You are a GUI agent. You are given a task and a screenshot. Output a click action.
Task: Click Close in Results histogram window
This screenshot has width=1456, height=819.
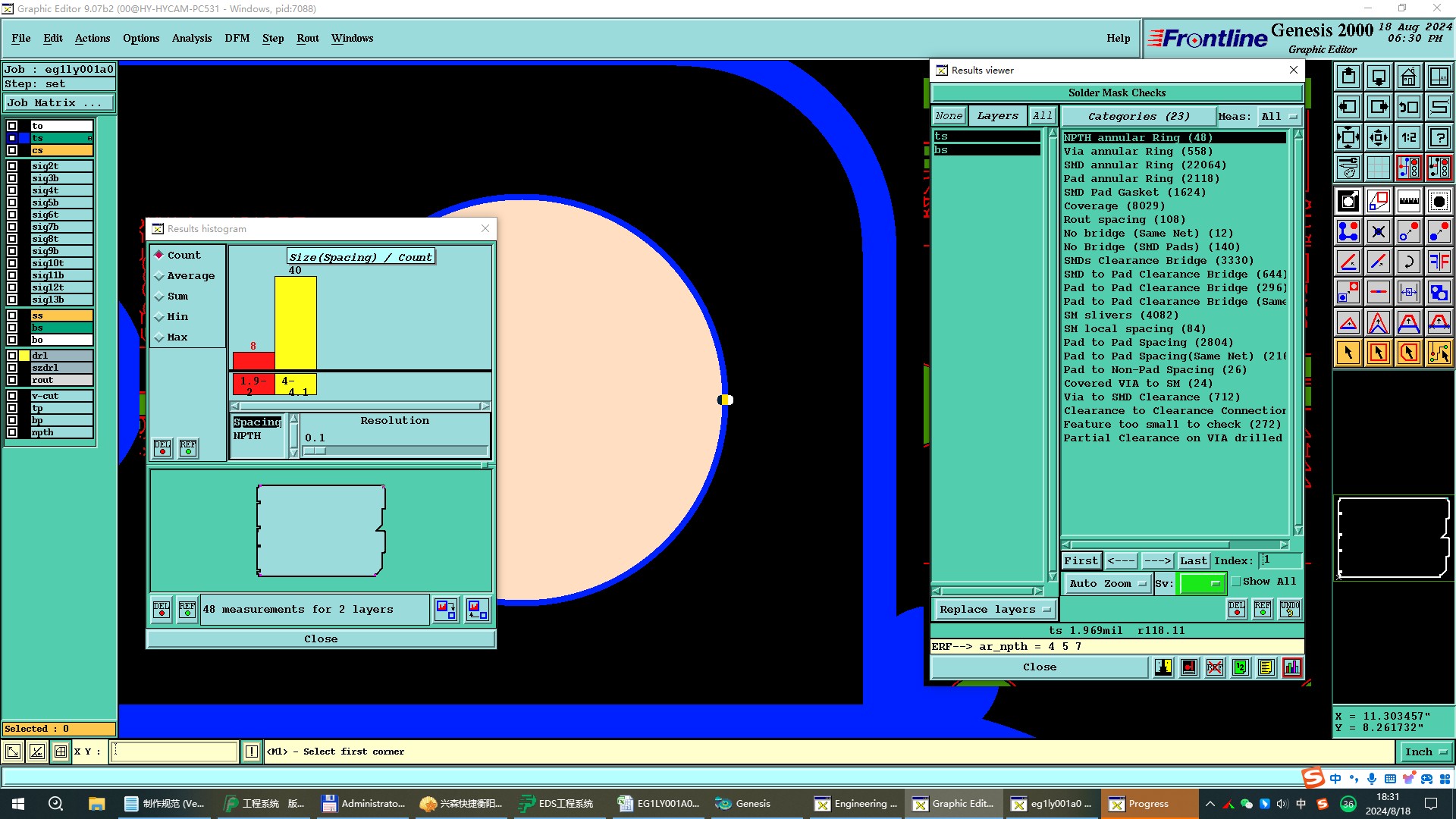321,639
